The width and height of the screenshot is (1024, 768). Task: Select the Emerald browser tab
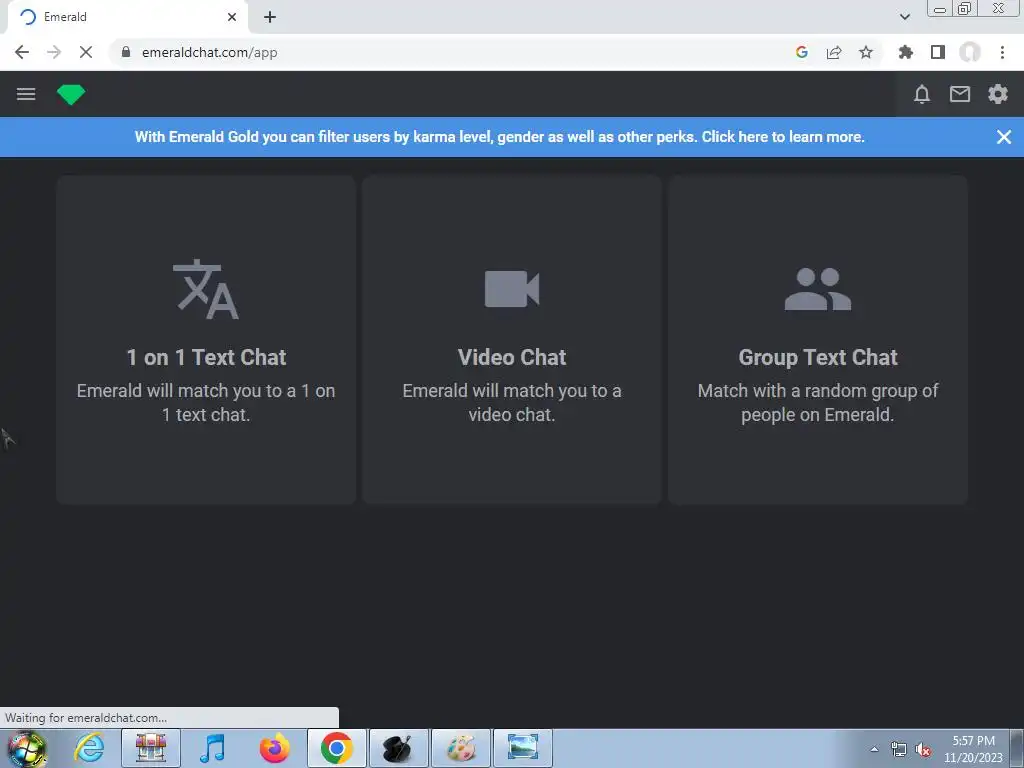127,17
